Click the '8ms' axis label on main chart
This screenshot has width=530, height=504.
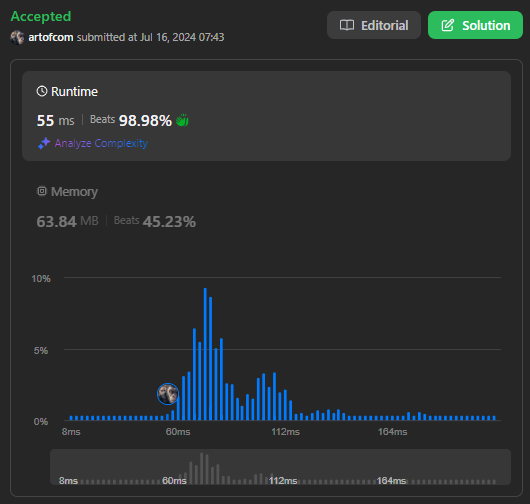pyautogui.click(x=71, y=432)
